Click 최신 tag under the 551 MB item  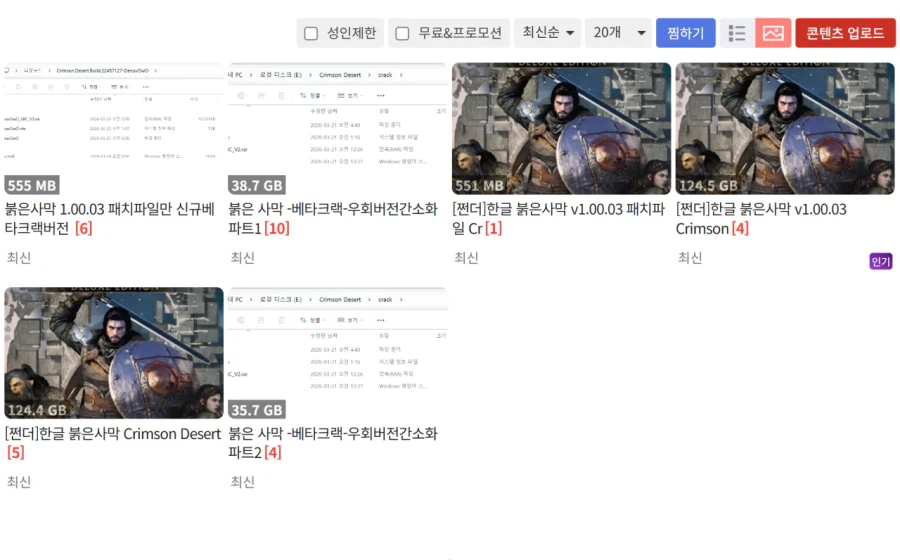pyautogui.click(x=466, y=258)
